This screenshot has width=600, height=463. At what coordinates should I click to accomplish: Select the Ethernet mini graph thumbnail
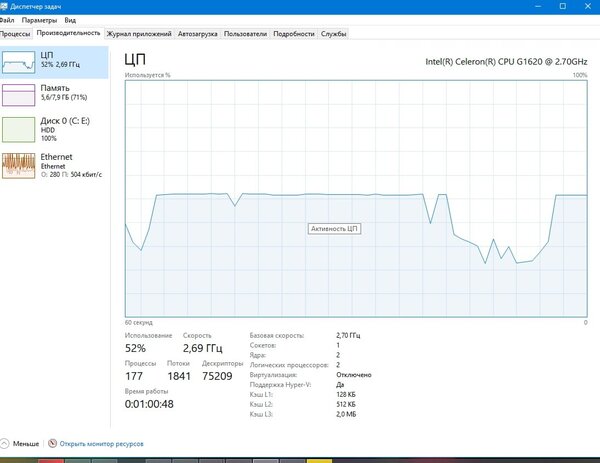tap(18, 166)
